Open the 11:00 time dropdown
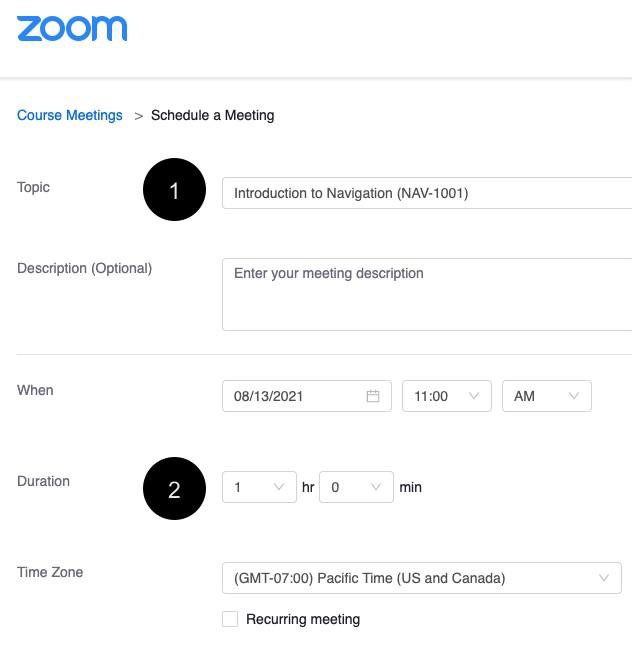This screenshot has width=632, height=652. [446, 396]
